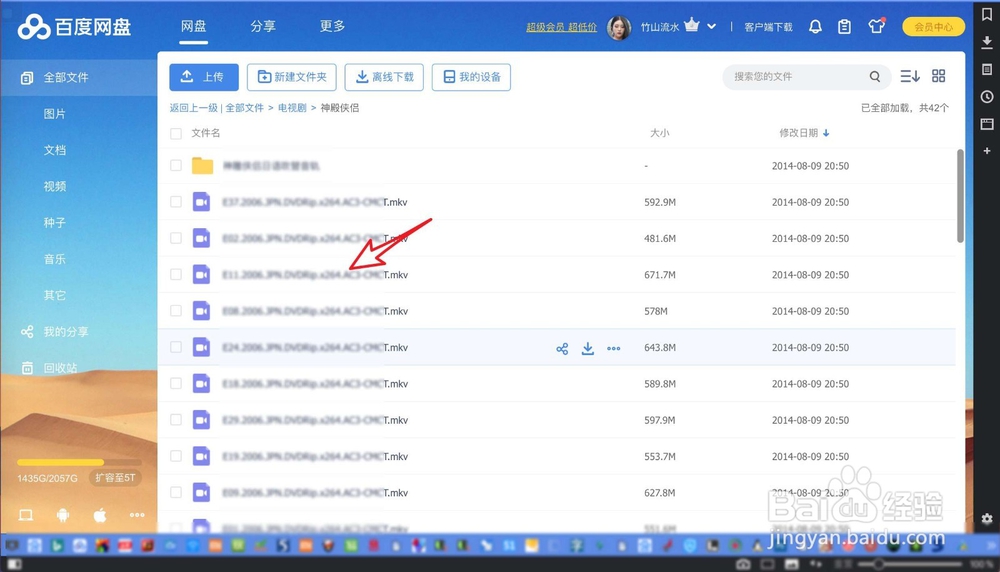This screenshot has width=1000, height=572.
Task: Click the storage usage progress bar
Action: (79, 462)
